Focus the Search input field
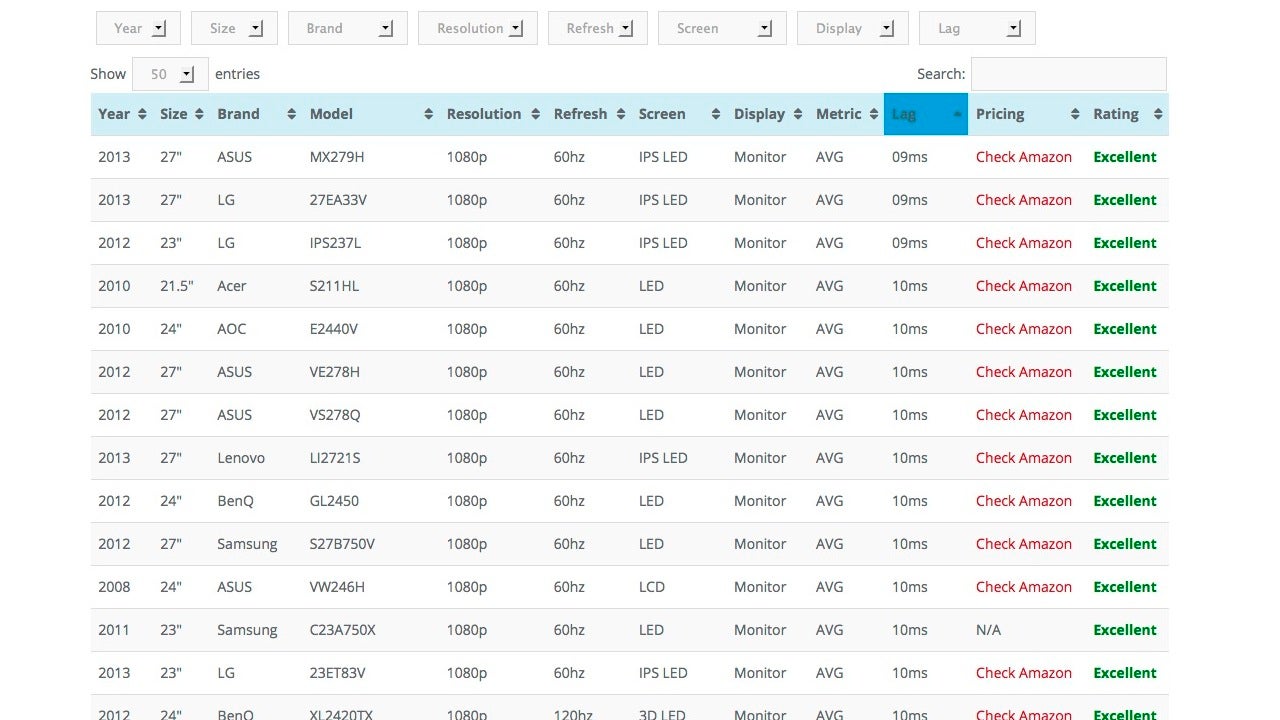The image size is (1280, 720). [1068, 74]
